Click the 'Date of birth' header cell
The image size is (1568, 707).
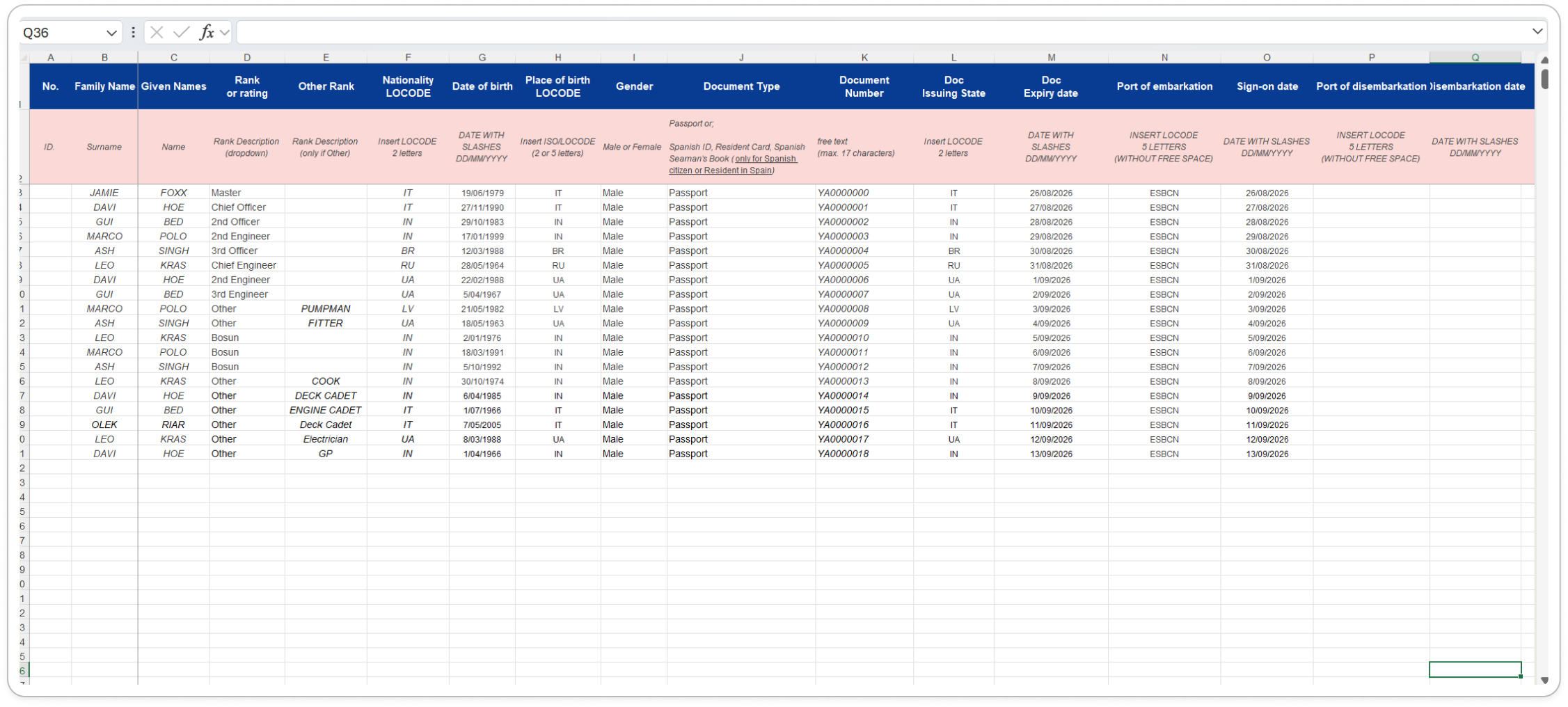[482, 86]
